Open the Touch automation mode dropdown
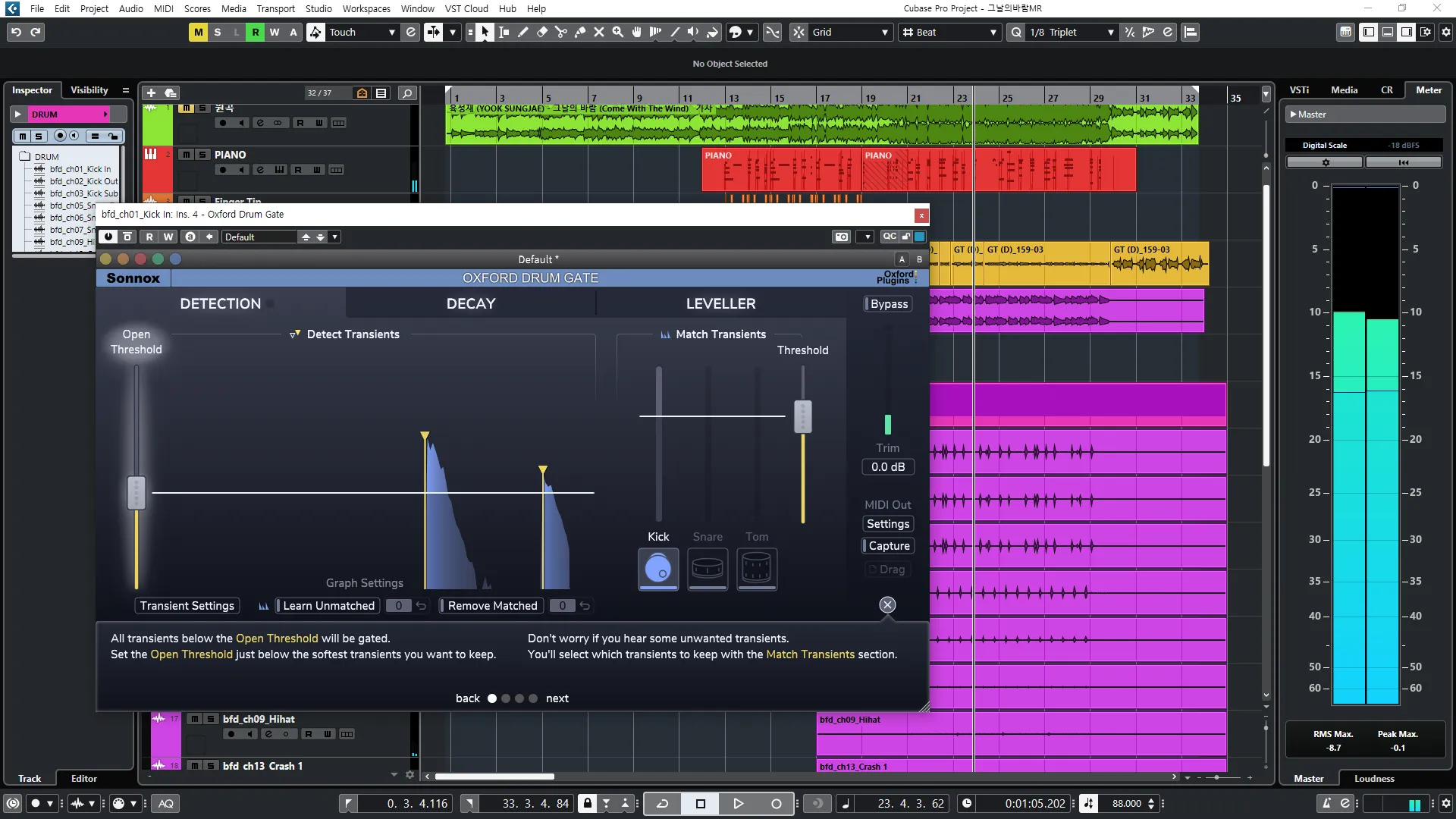This screenshot has width=1456, height=819. (x=362, y=32)
